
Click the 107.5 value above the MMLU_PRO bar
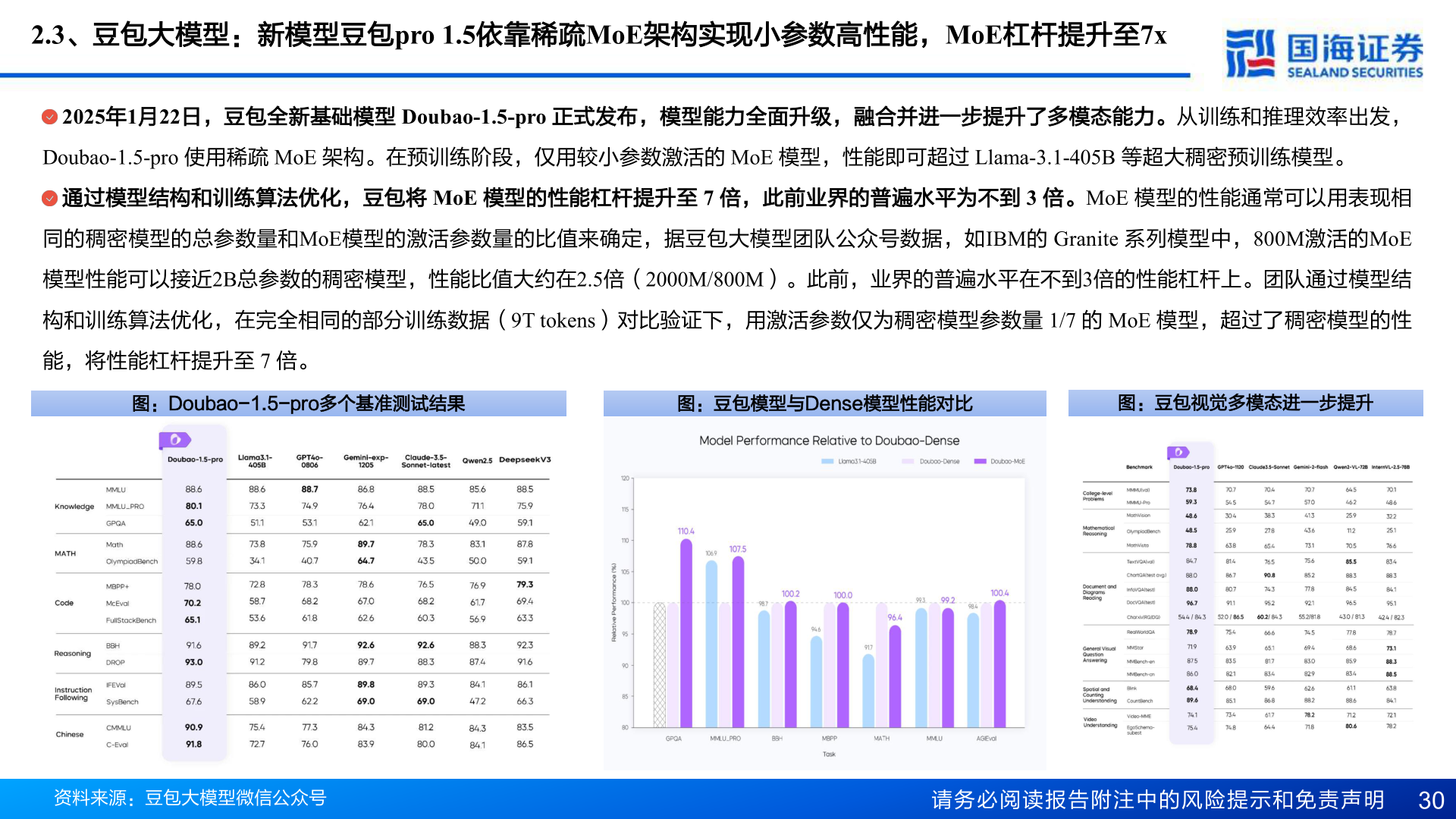pos(738,549)
